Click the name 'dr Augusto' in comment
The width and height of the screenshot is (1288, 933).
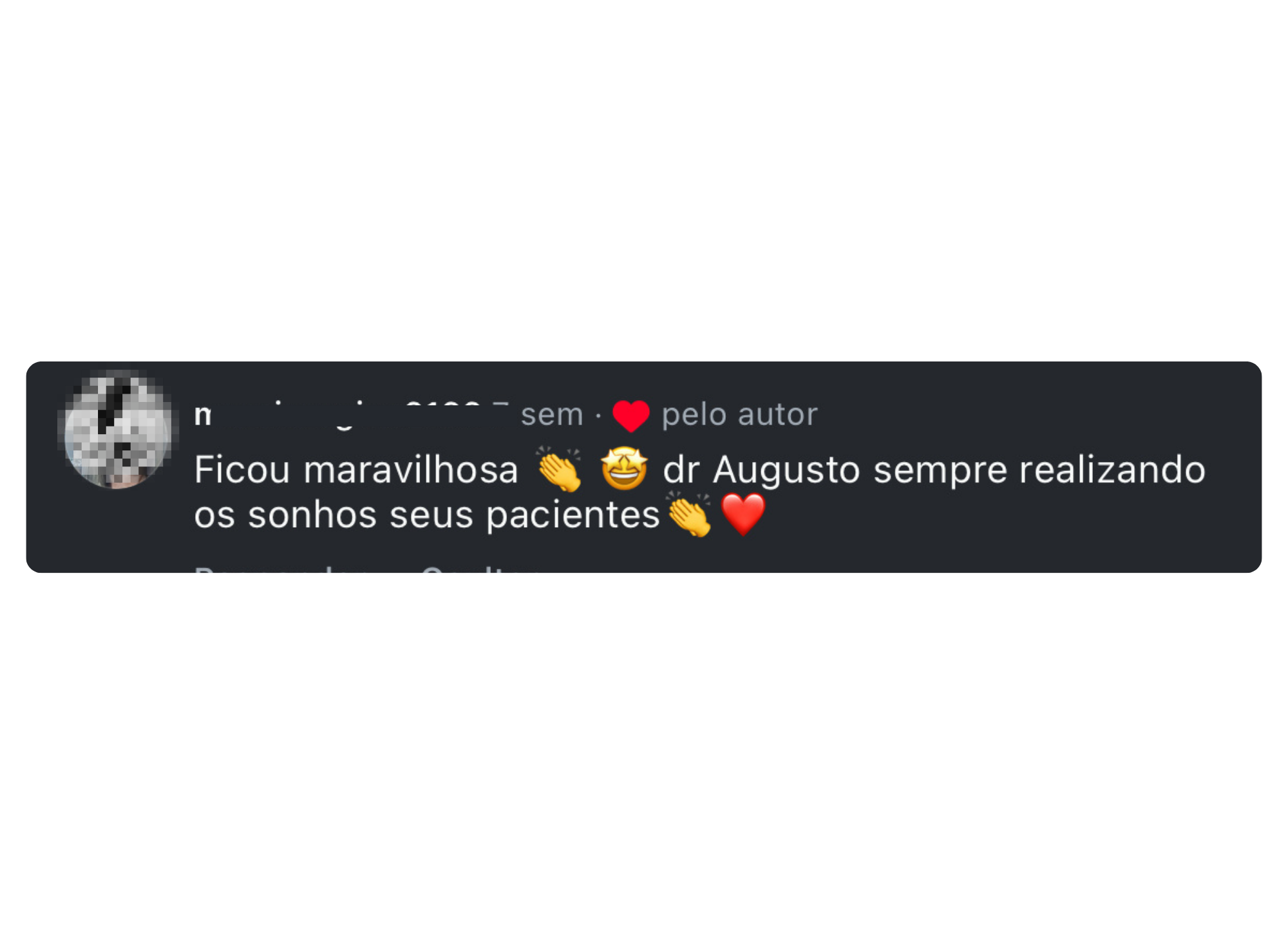point(761,470)
